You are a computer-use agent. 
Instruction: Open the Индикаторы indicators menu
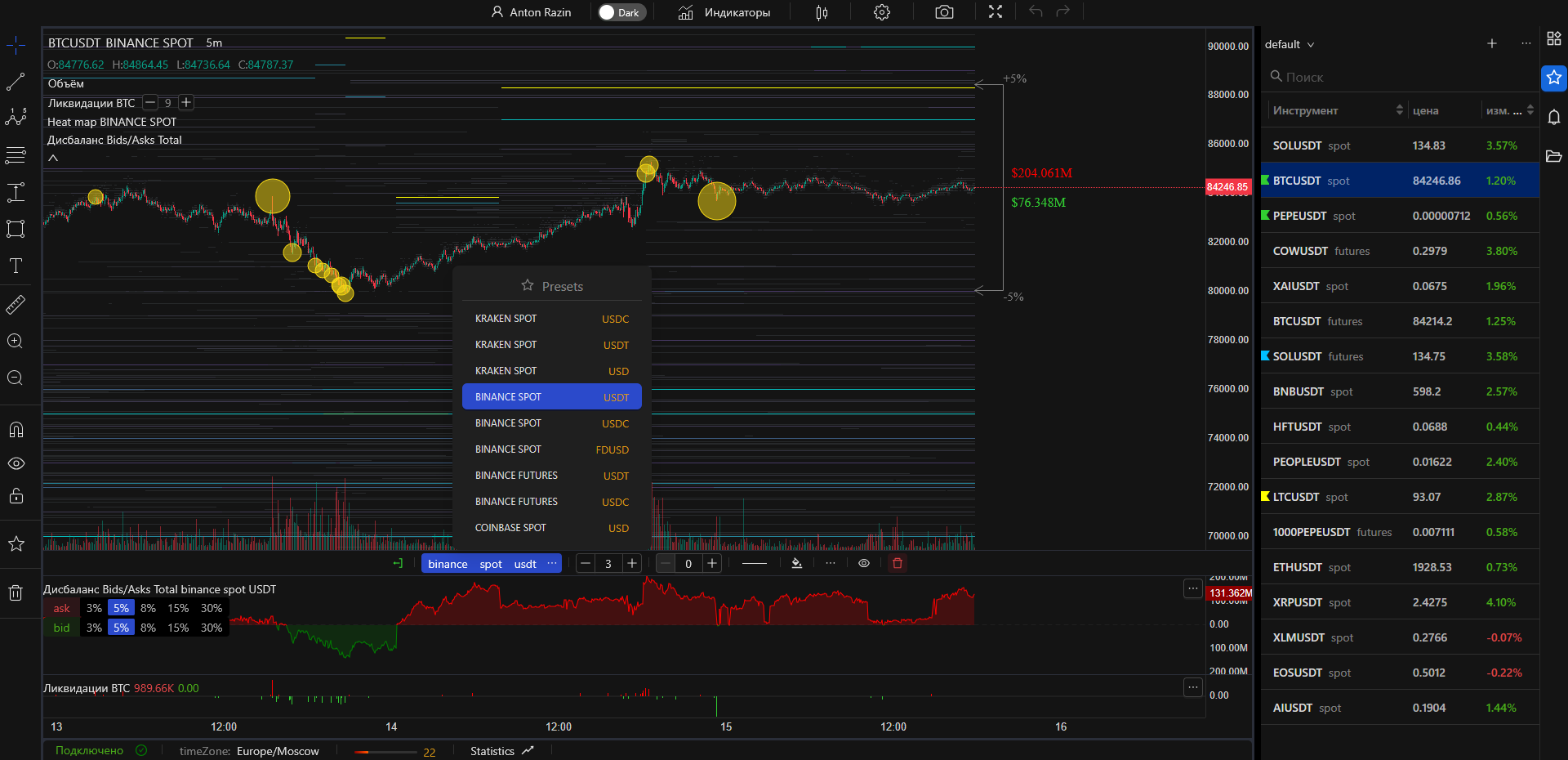pyautogui.click(x=724, y=12)
